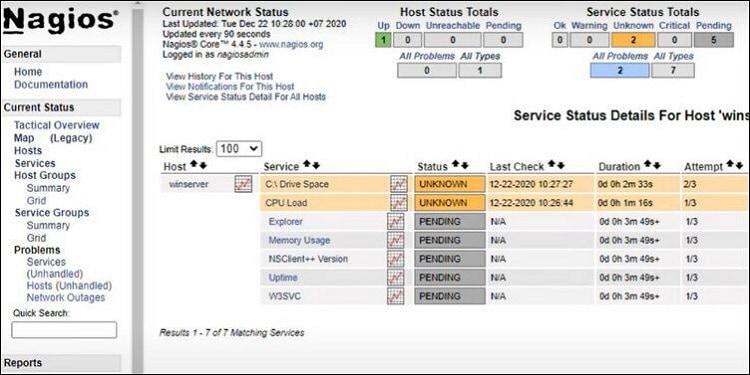Open Network Outages link
This screenshot has height=375, width=750.
(66, 298)
